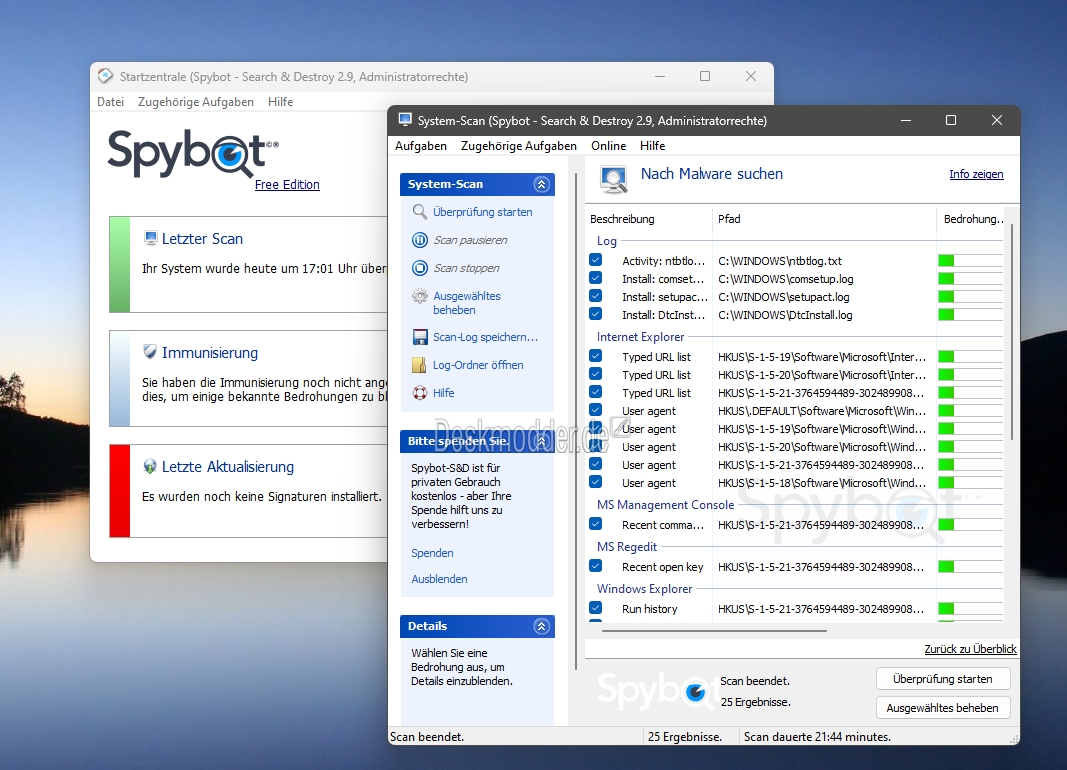Click the Startzentrale window title bar icon
This screenshot has width=1067, height=770.
[105, 76]
